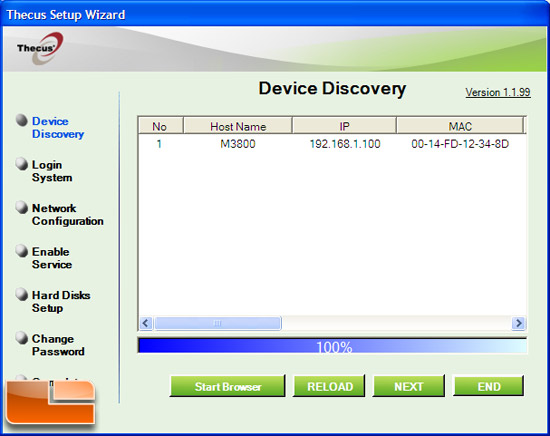Sort by the MAC column header

pyautogui.click(x=460, y=126)
